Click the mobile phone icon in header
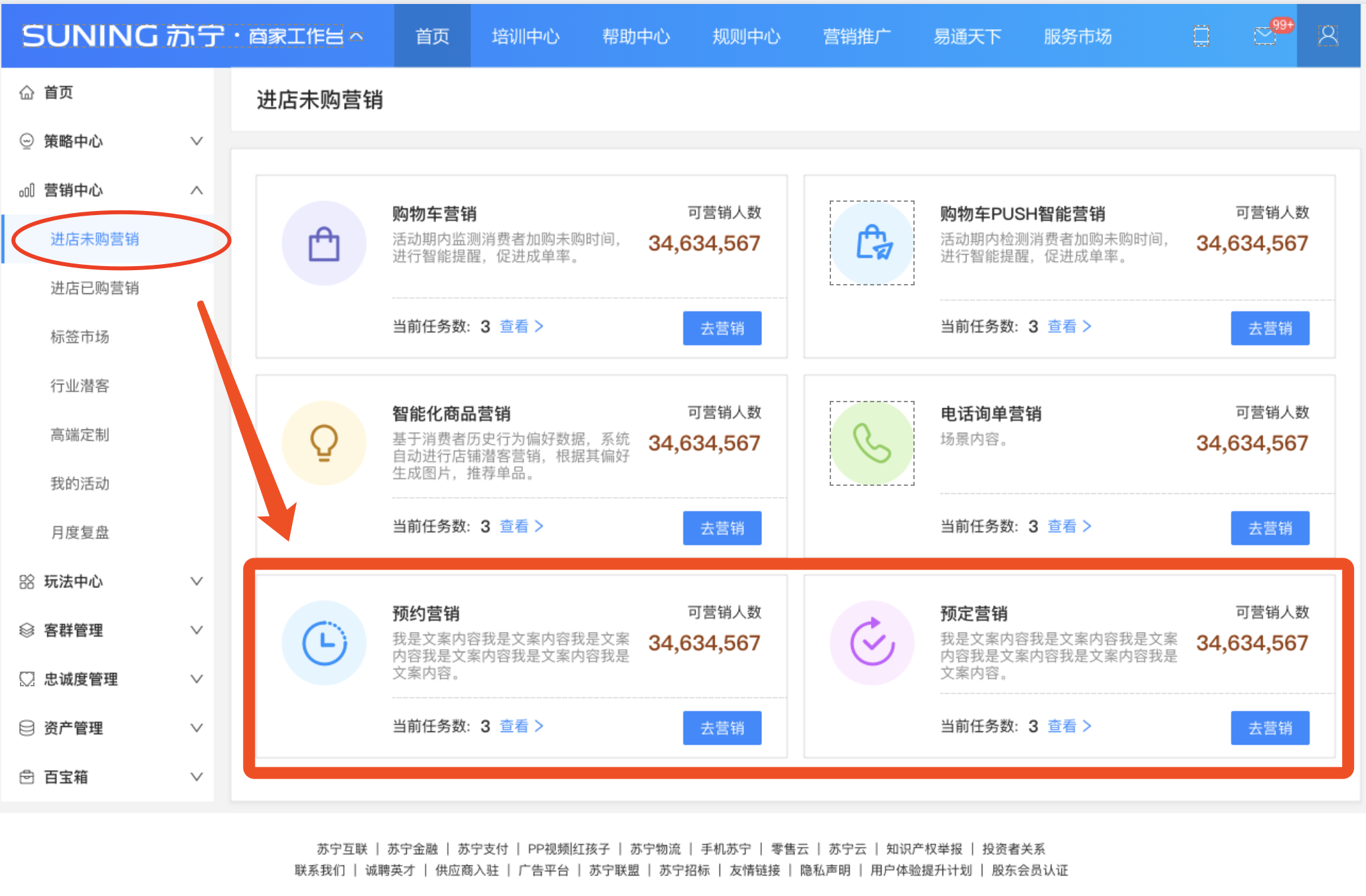Screen dimensions: 1366x896 pyautogui.click(x=1201, y=36)
